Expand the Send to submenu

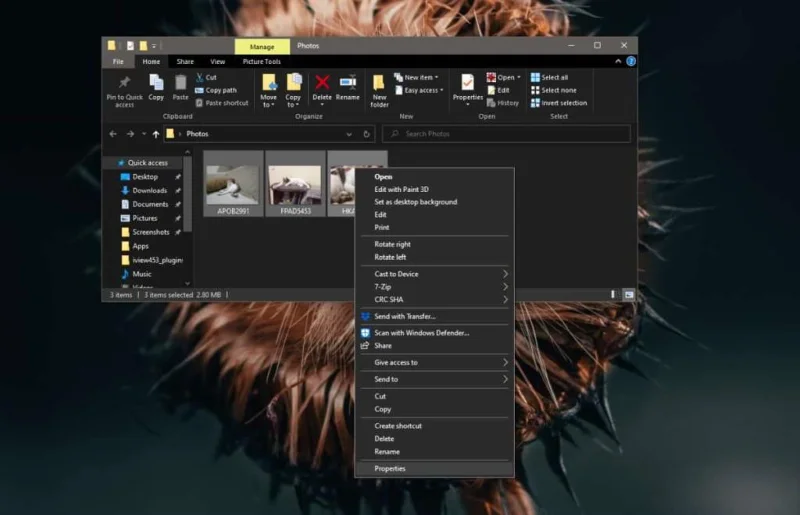(x=435, y=379)
